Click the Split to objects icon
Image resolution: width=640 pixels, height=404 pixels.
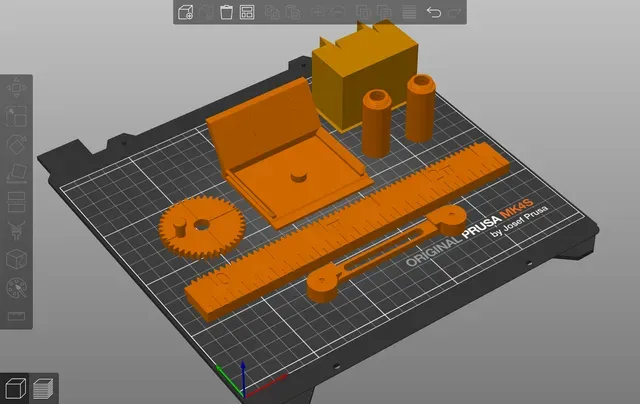pos(363,12)
